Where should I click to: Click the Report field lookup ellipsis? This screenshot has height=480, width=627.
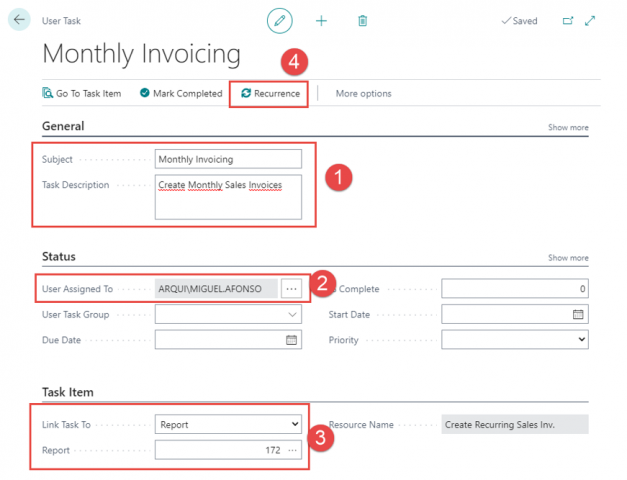292,451
